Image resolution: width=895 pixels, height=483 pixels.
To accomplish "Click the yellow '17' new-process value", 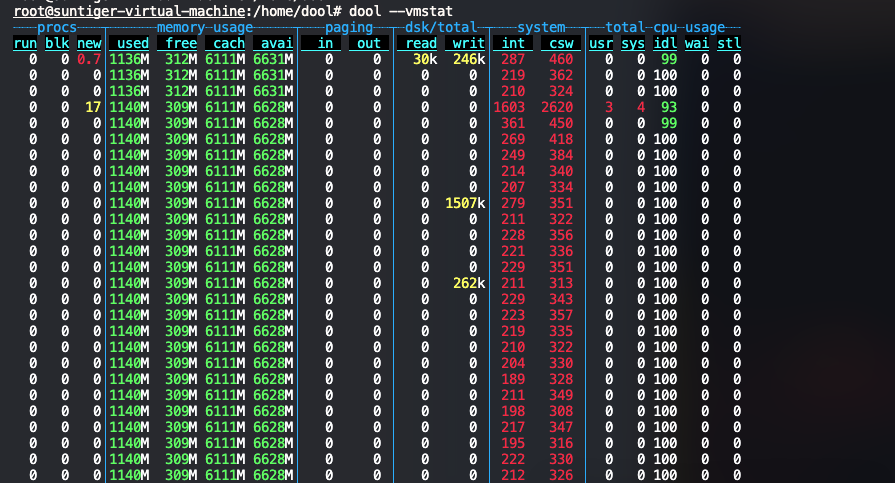I will point(93,107).
